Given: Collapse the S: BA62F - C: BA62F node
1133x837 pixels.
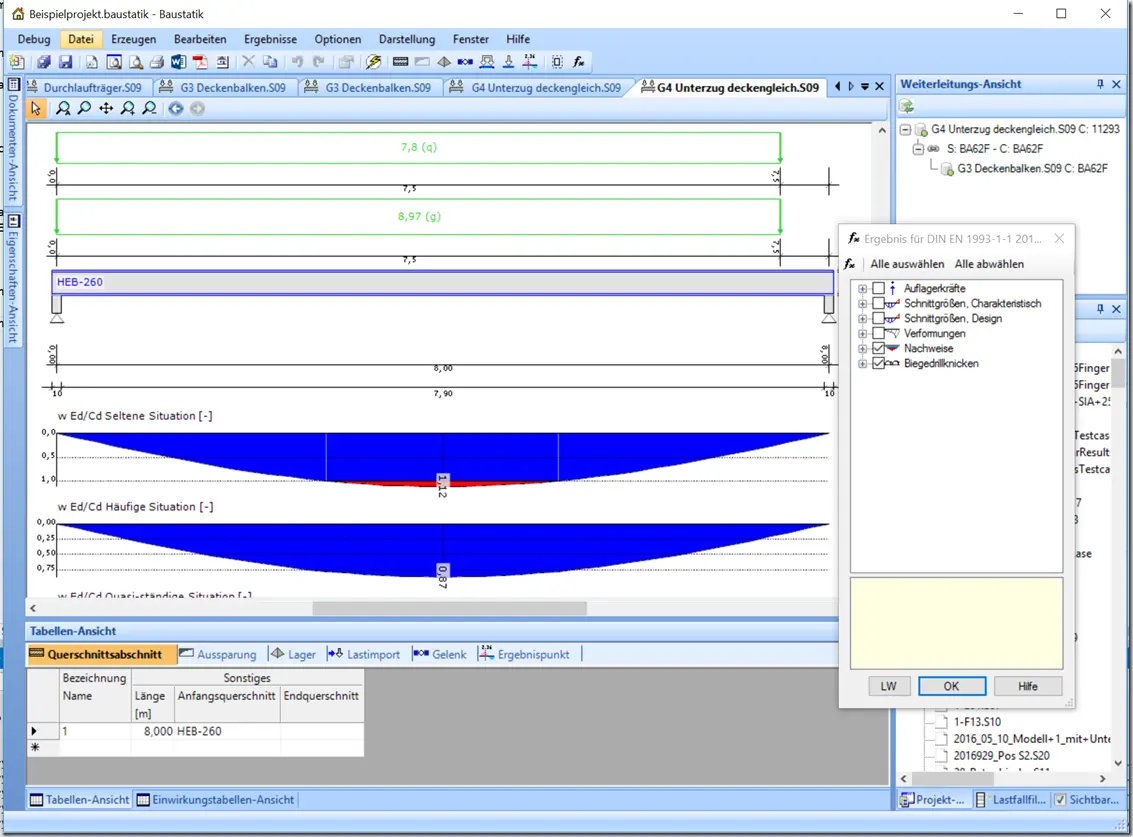Looking at the screenshot, I should pyautogui.click(x=918, y=149).
